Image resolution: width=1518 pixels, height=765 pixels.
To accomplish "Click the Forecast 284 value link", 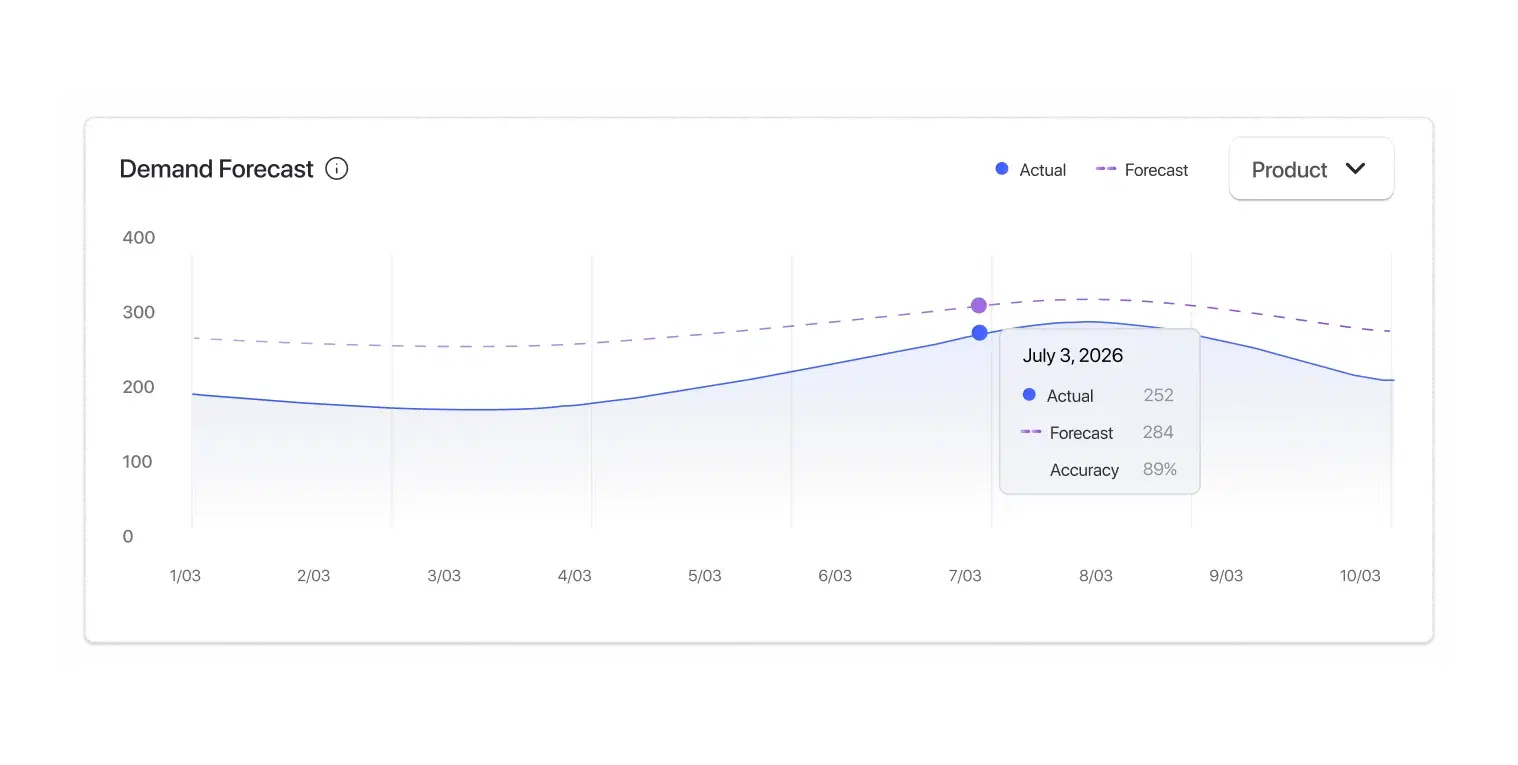I will [x=1157, y=432].
